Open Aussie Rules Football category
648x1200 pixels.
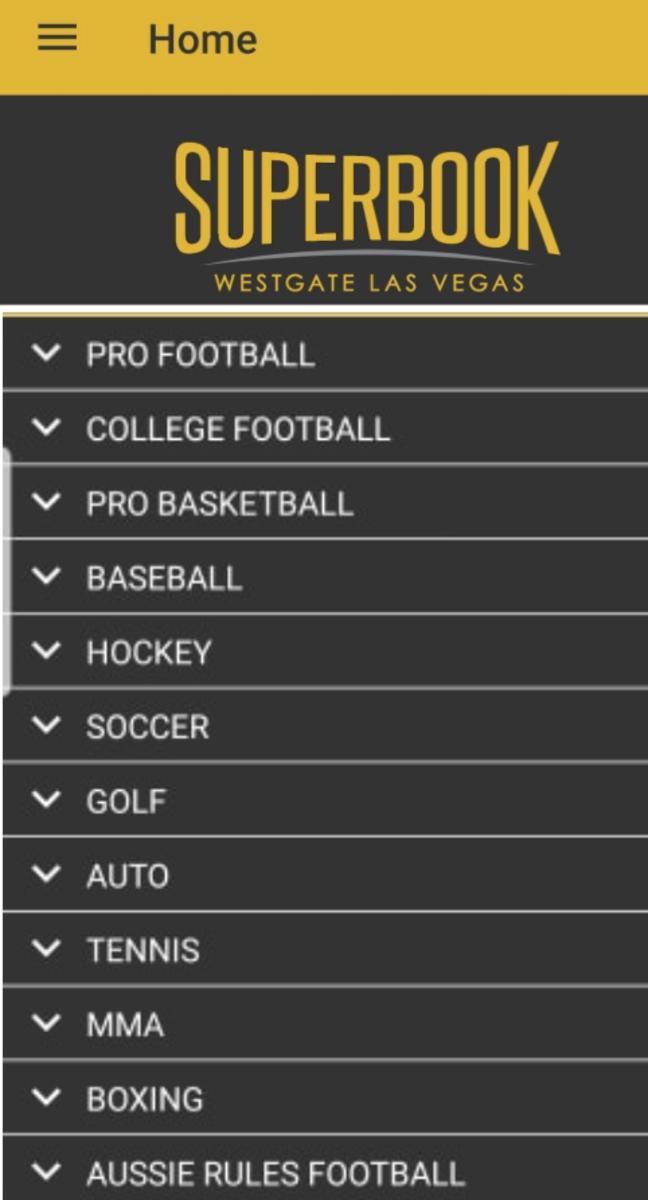pyautogui.click(x=275, y=1173)
